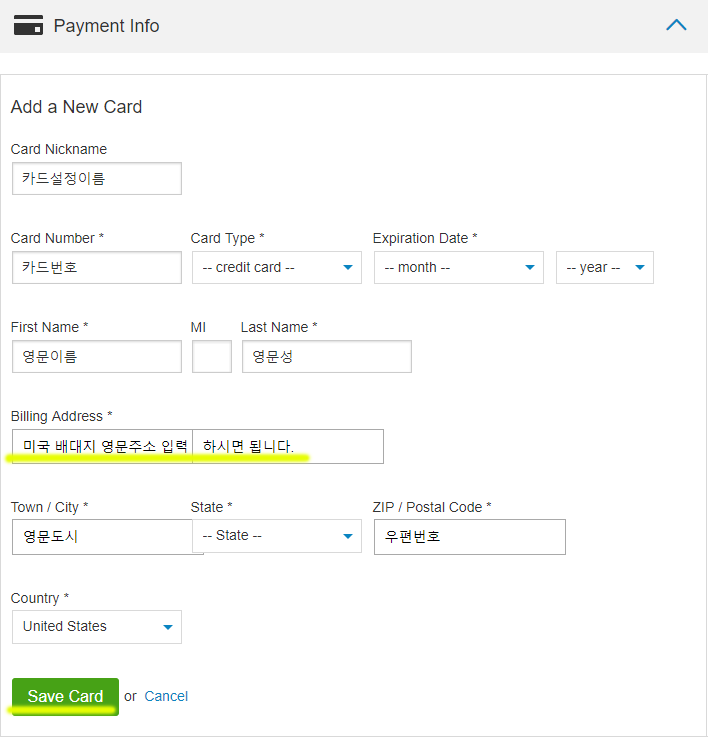Click the Card Nickname input field

tap(97, 179)
